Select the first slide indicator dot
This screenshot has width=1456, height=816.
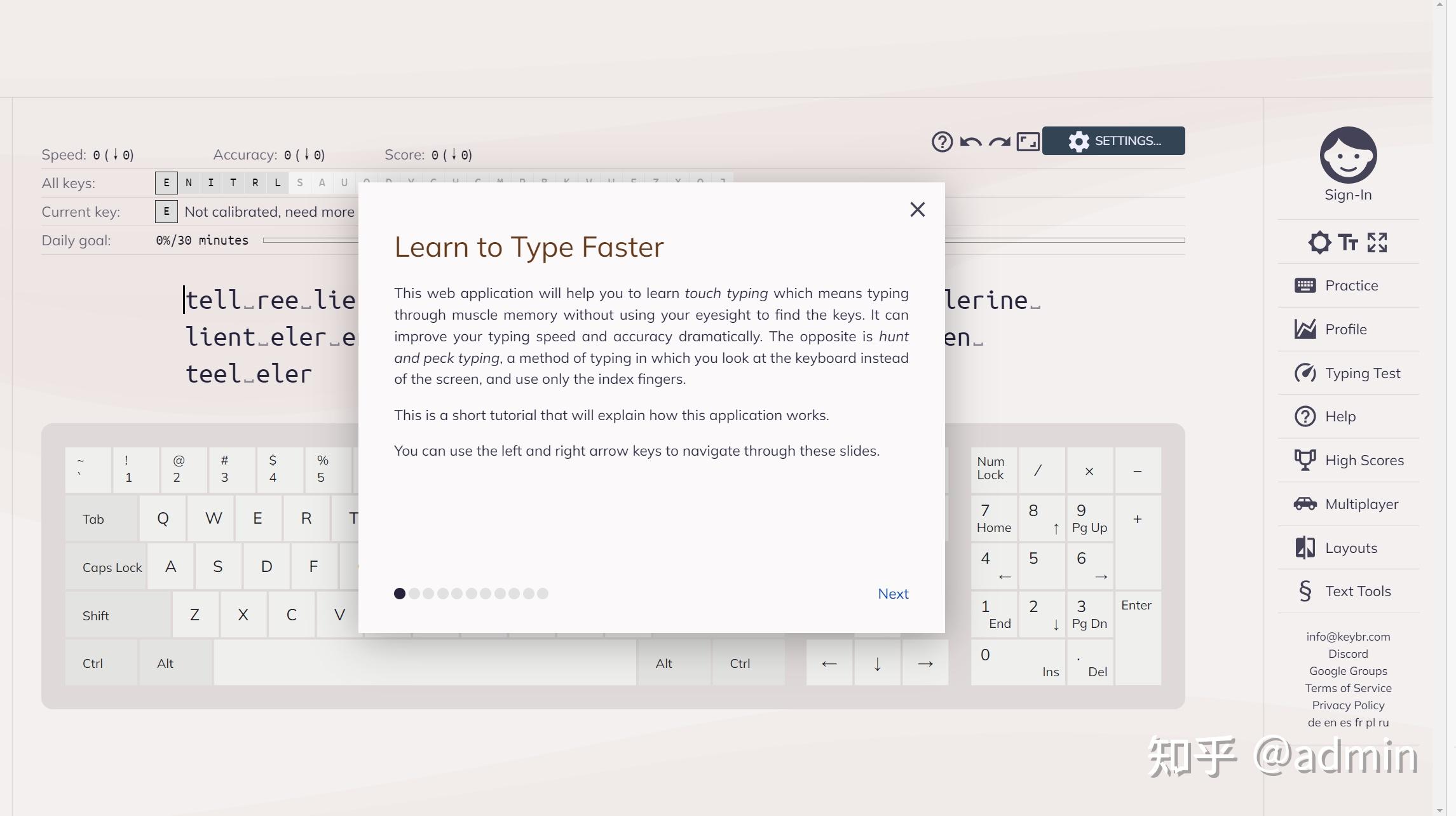(x=400, y=594)
